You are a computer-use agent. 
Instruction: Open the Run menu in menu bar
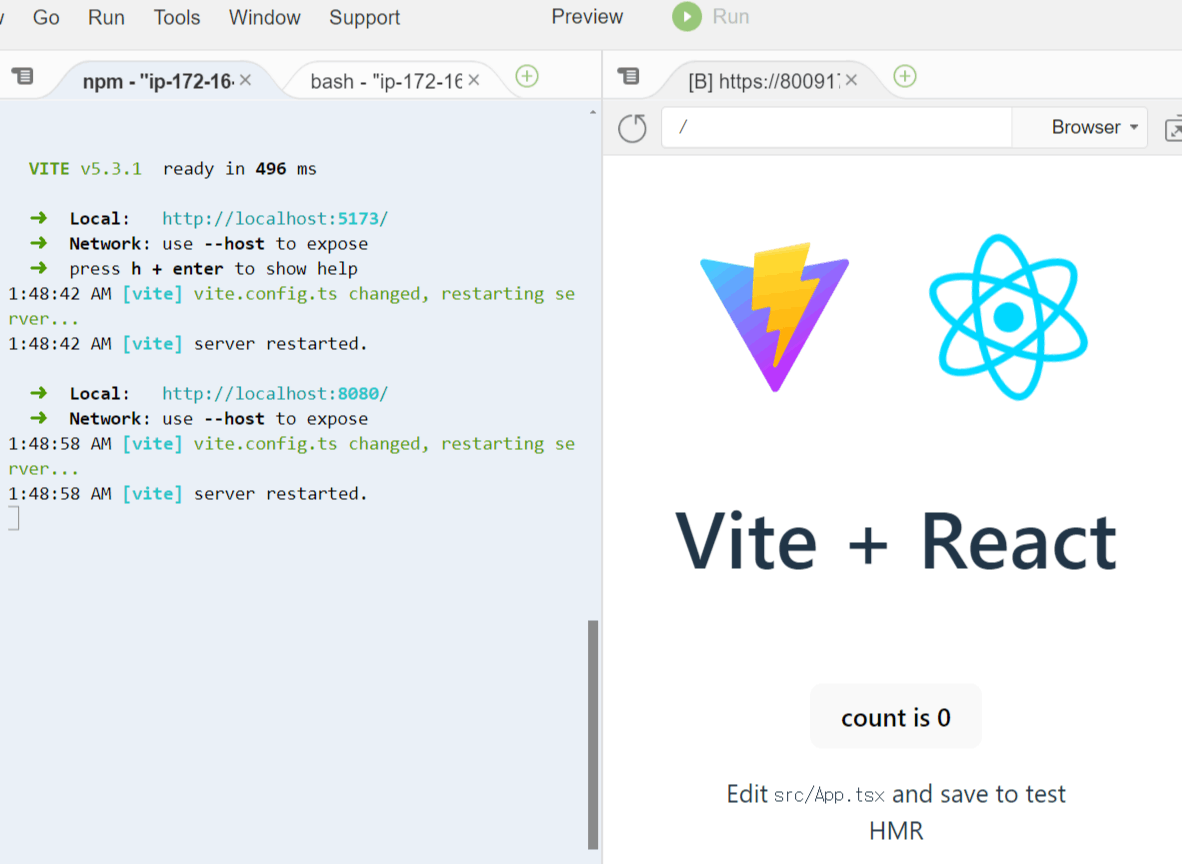[106, 17]
